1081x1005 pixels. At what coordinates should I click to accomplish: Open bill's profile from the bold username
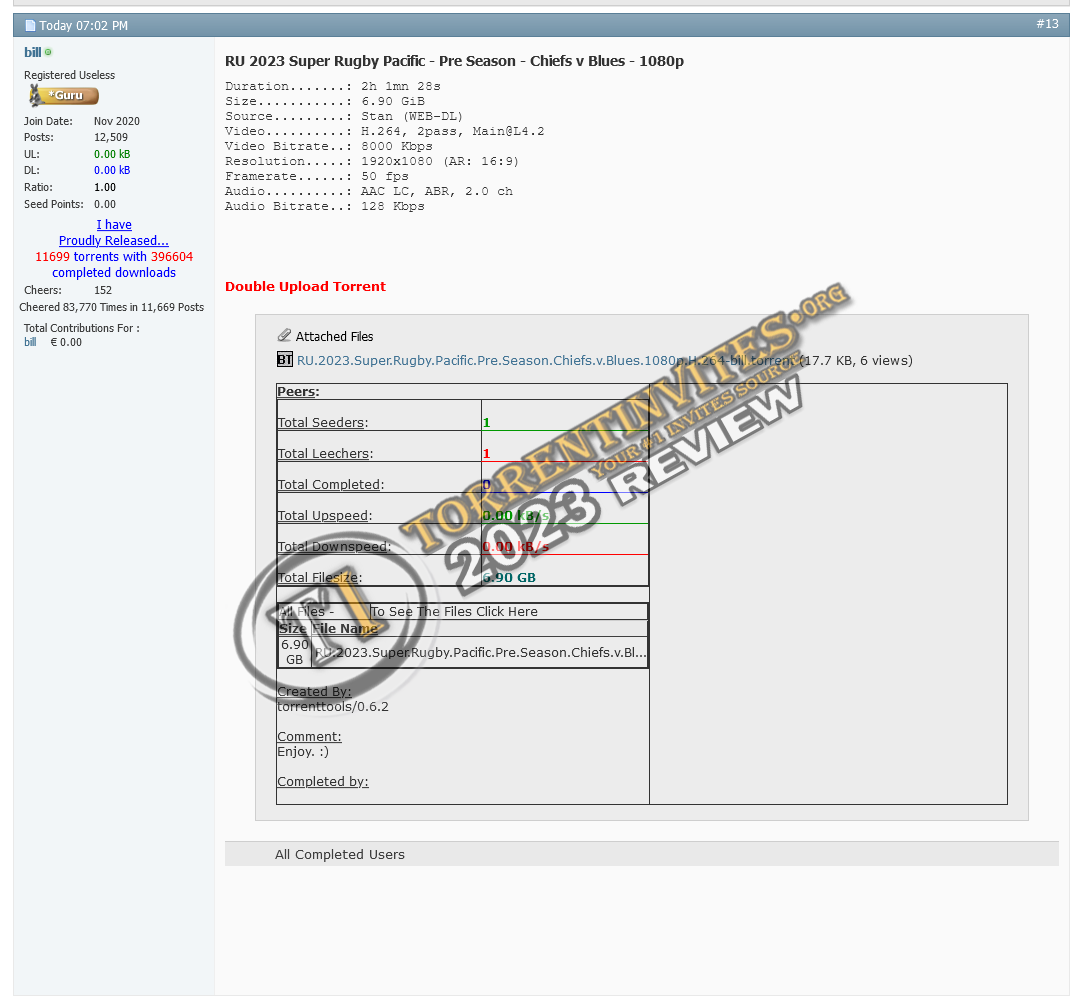[33, 52]
